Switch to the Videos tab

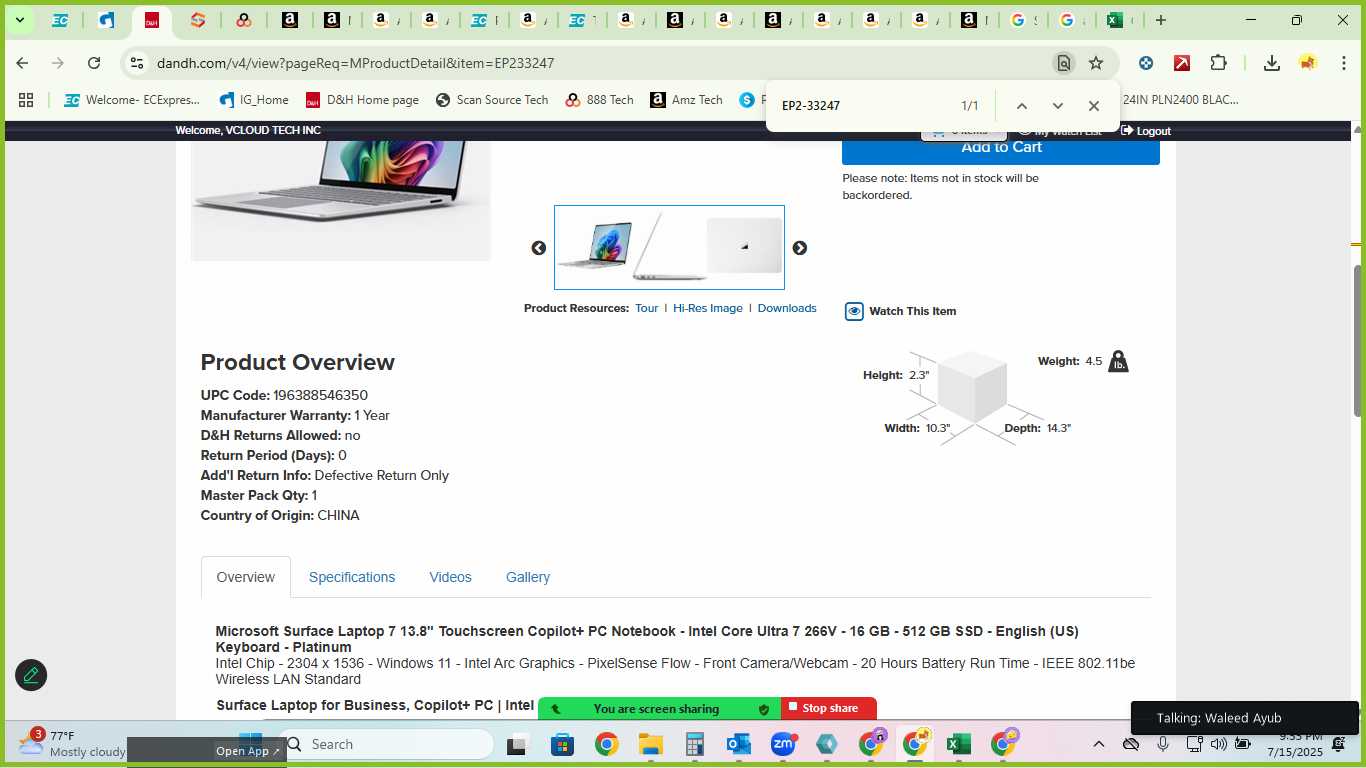(x=450, y=577)
